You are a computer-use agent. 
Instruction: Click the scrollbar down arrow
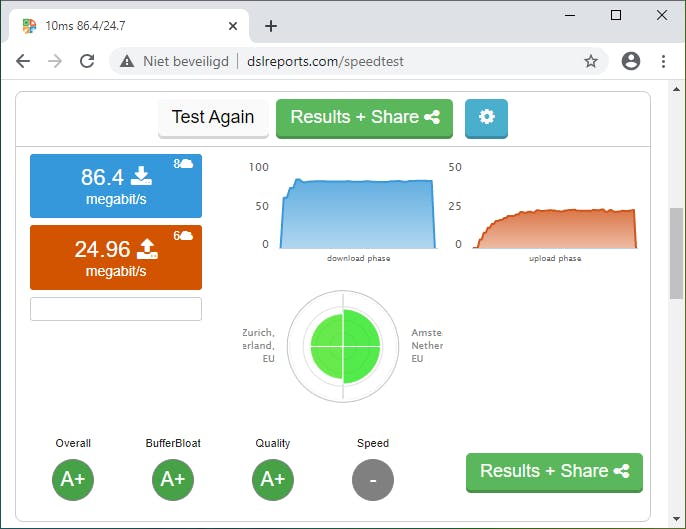click(x=676, y=519)
